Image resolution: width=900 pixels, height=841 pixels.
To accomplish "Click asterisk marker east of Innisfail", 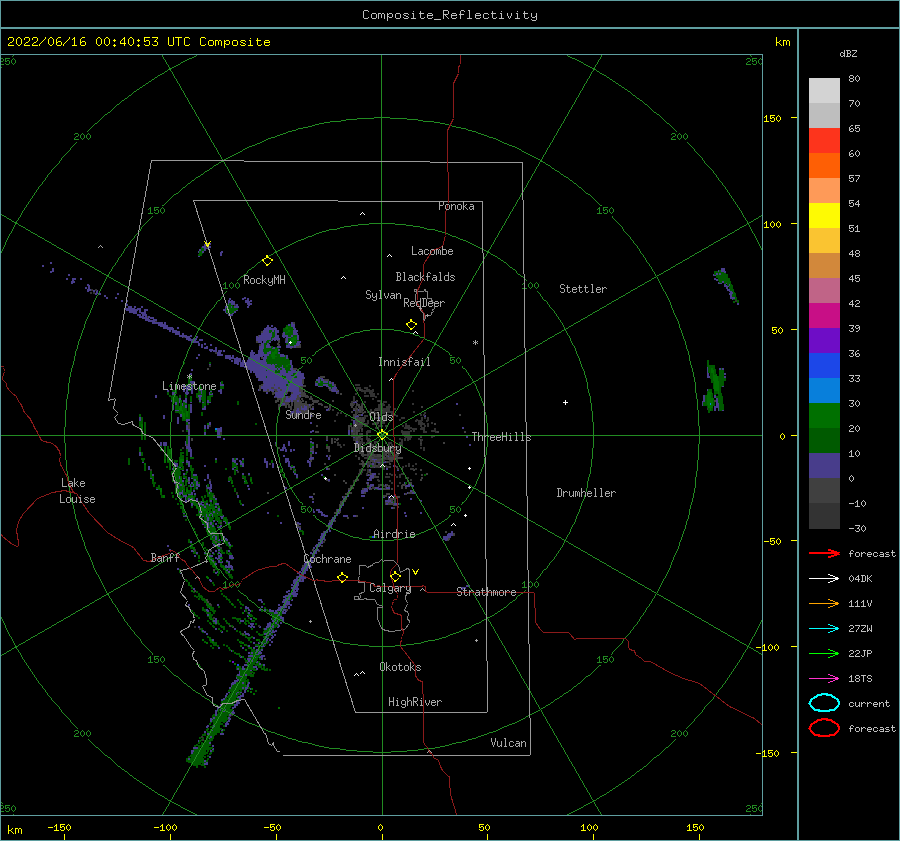I will [x=475, y=343].
